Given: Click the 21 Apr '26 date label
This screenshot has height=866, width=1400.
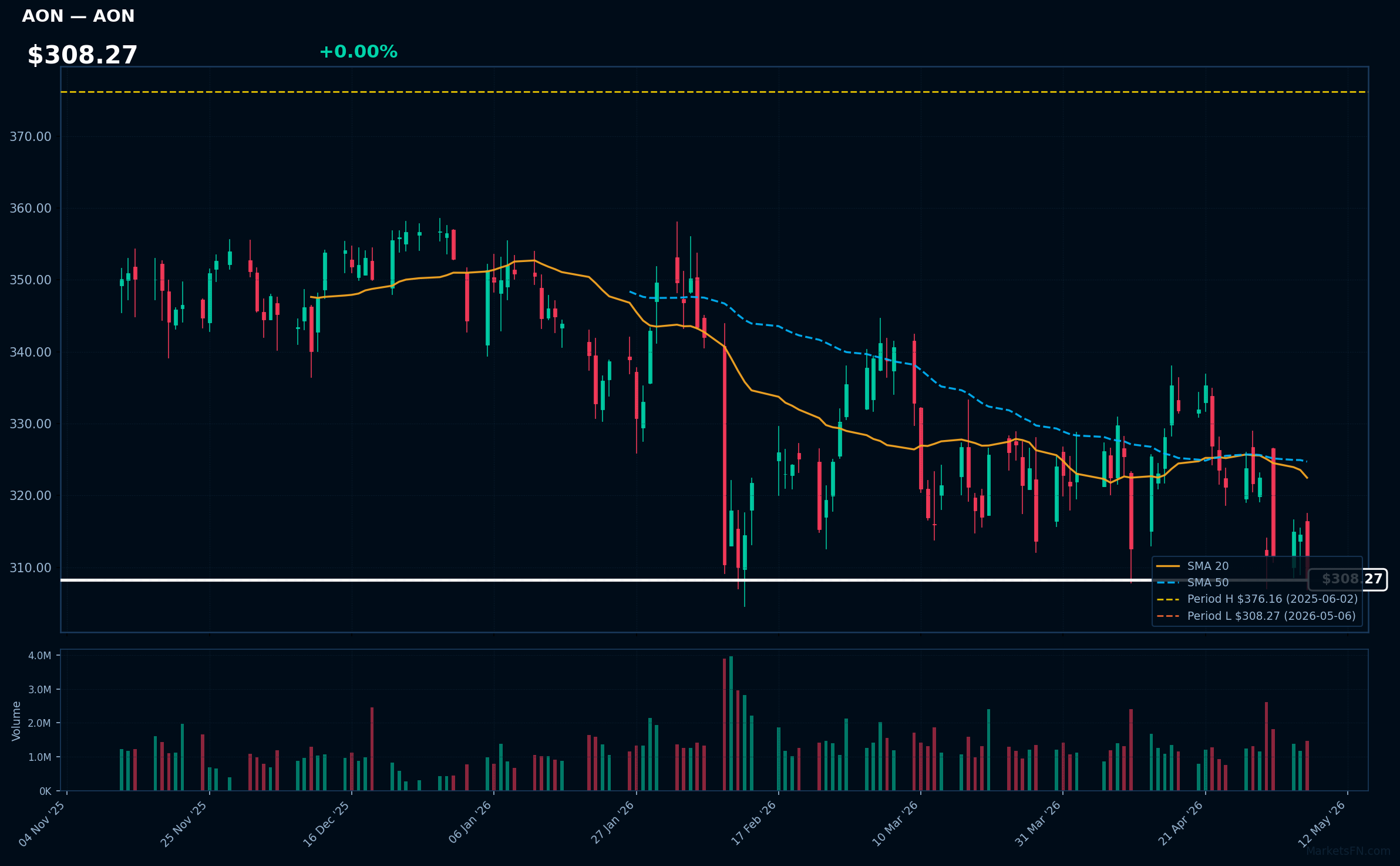Looking at the screenshot, I should pyautogui.click(x=1181, y=823).
